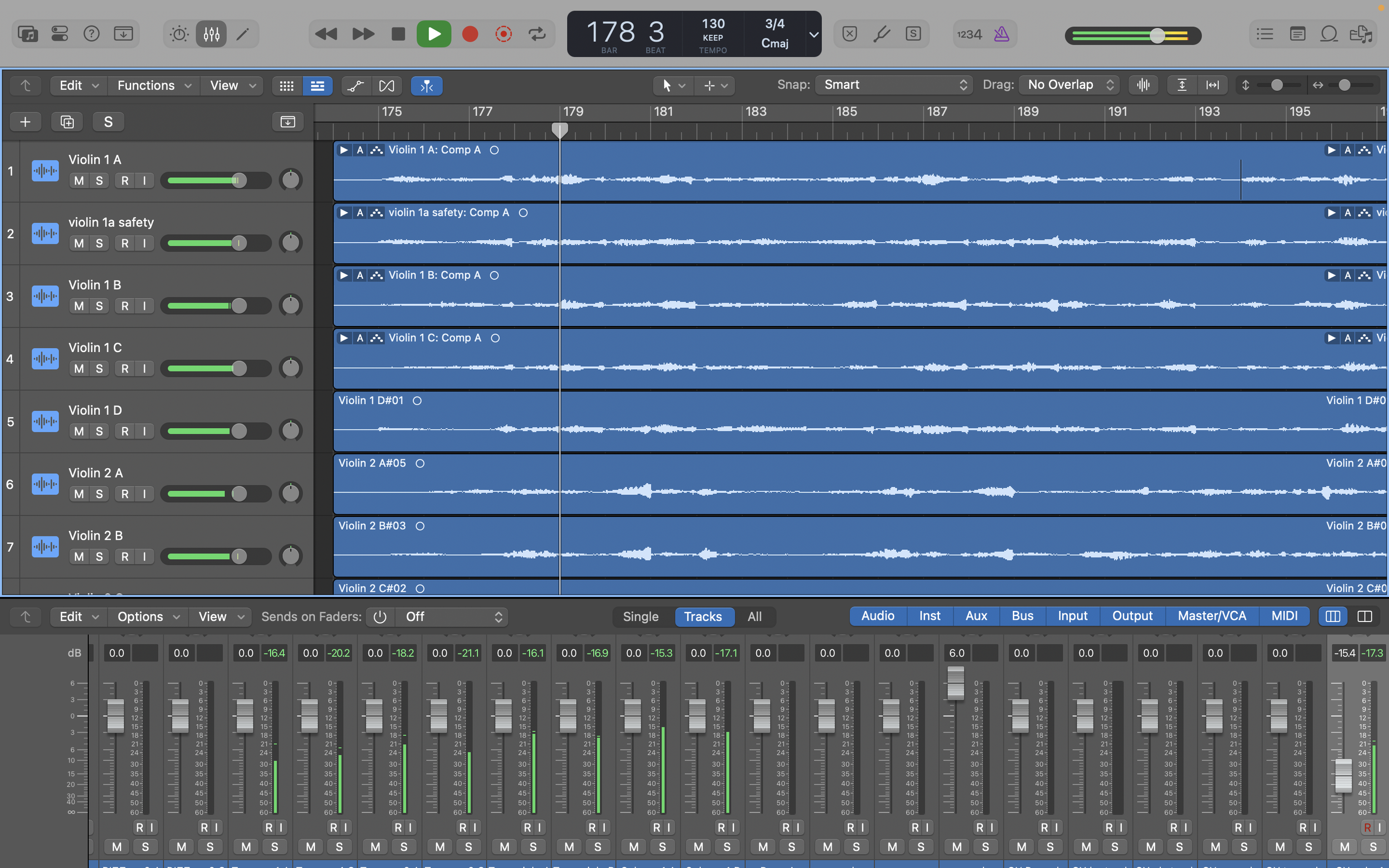
Task: Open the Loop Browser icon
Action: [1328, 34]
